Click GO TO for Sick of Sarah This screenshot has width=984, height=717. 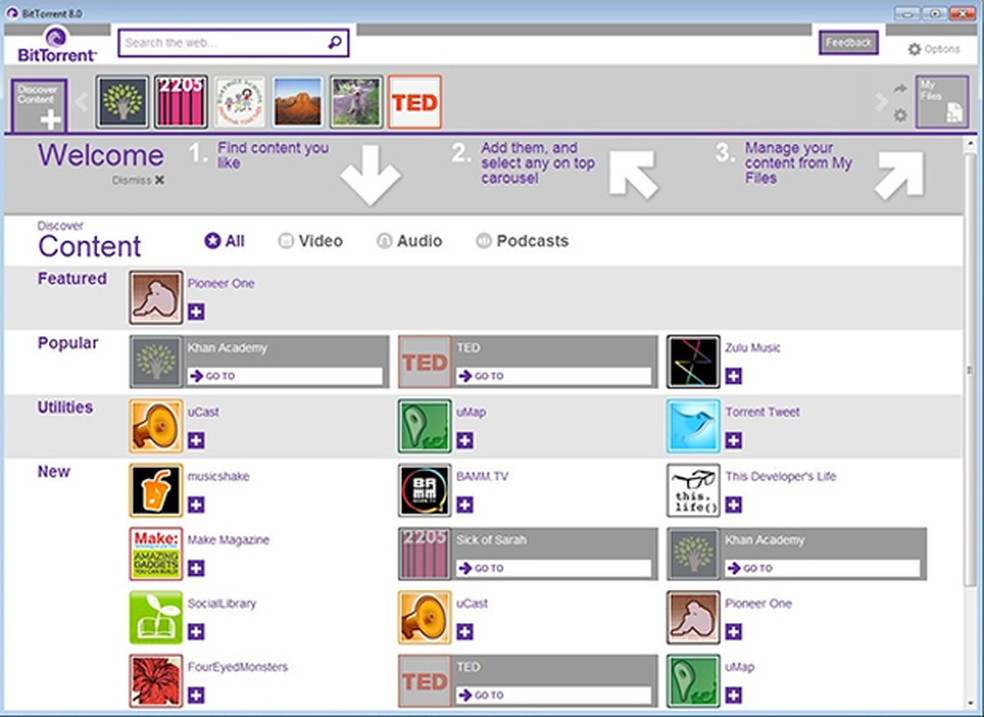(x=554, y=568)
